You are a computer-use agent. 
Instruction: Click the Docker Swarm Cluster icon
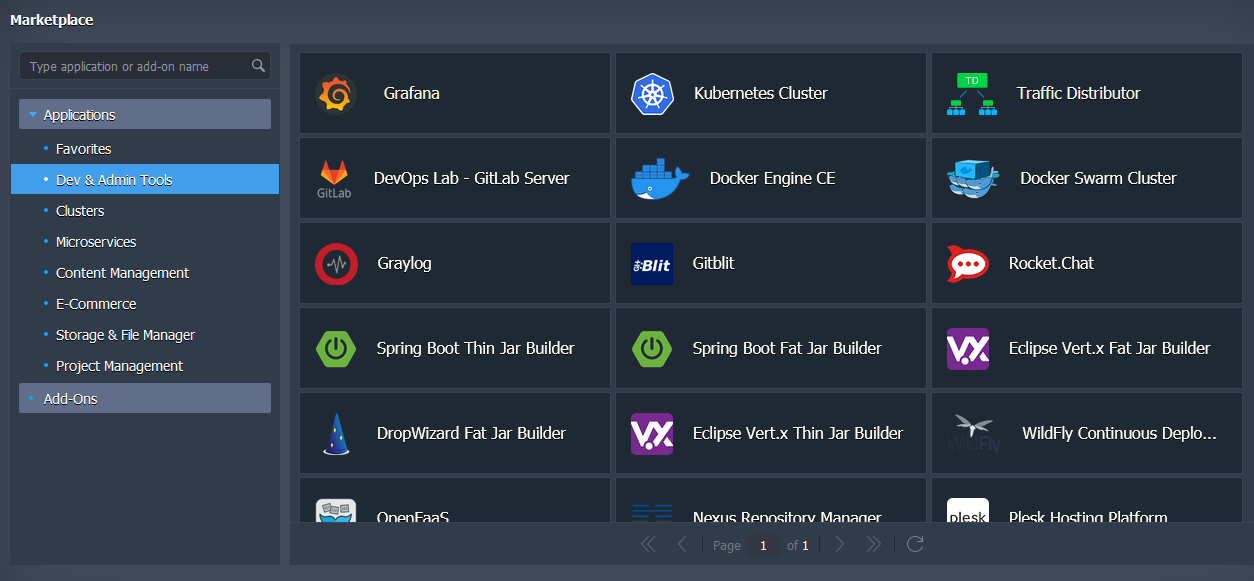pos(973,179)
